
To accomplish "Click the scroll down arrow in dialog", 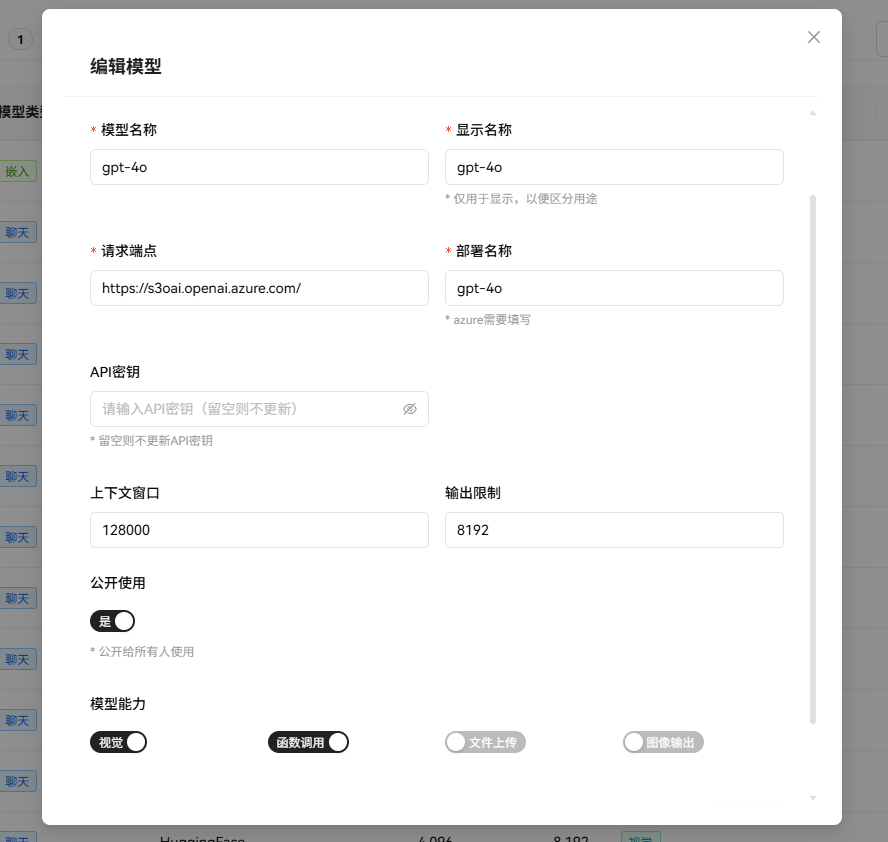I will coord(812,797).
